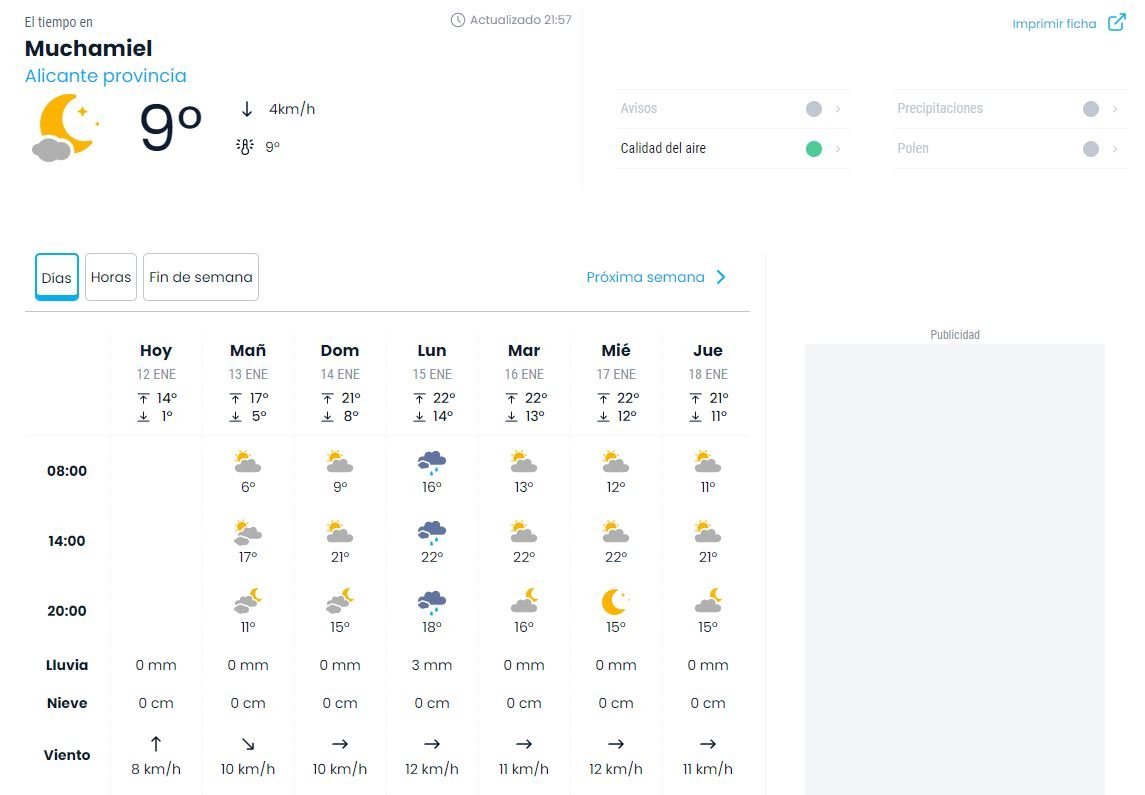
Task: Click Lun wind direction right arrow
Action: click(x=432, y=744)
